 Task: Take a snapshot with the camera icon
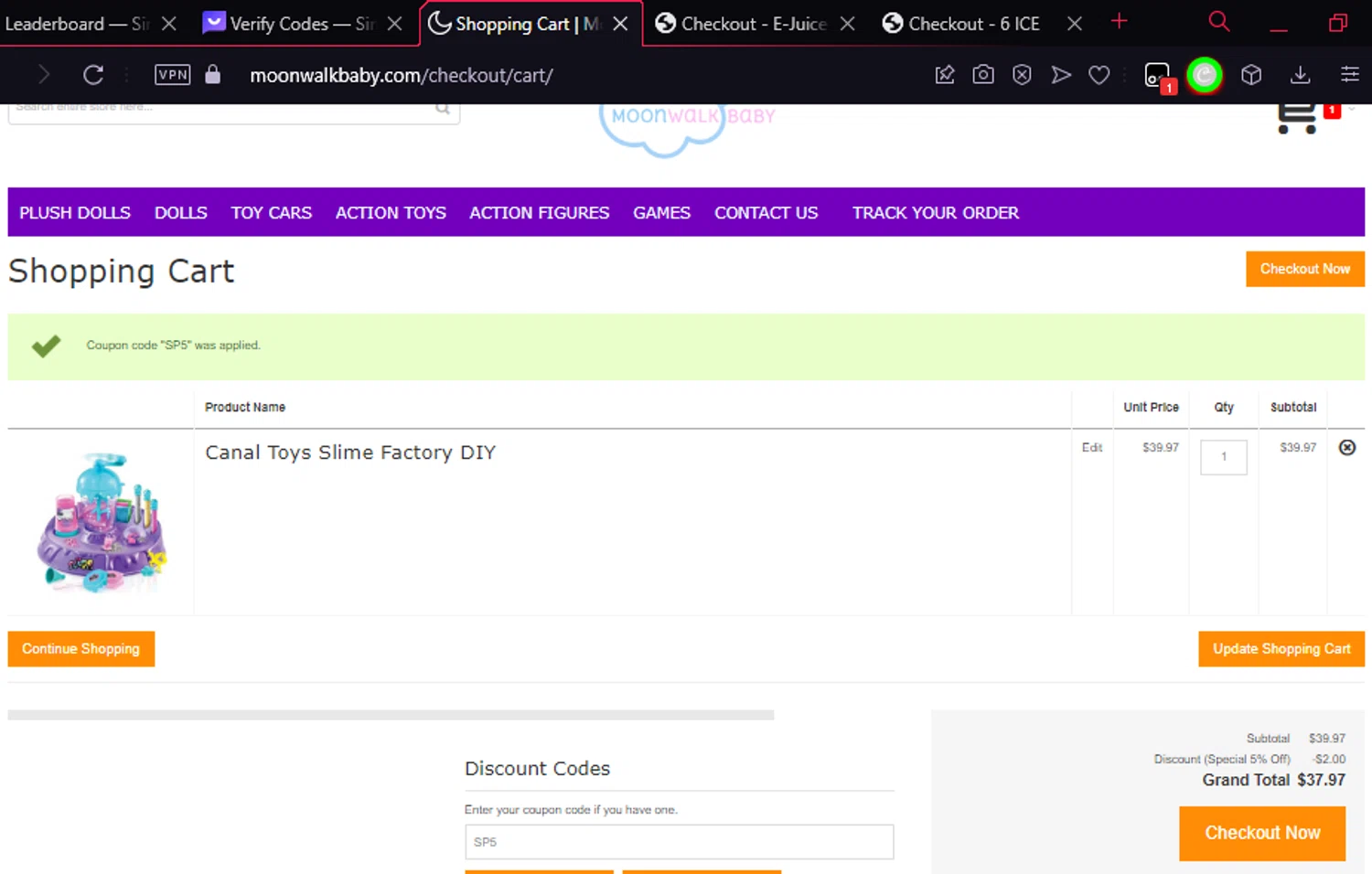click(x=983, y=75)
